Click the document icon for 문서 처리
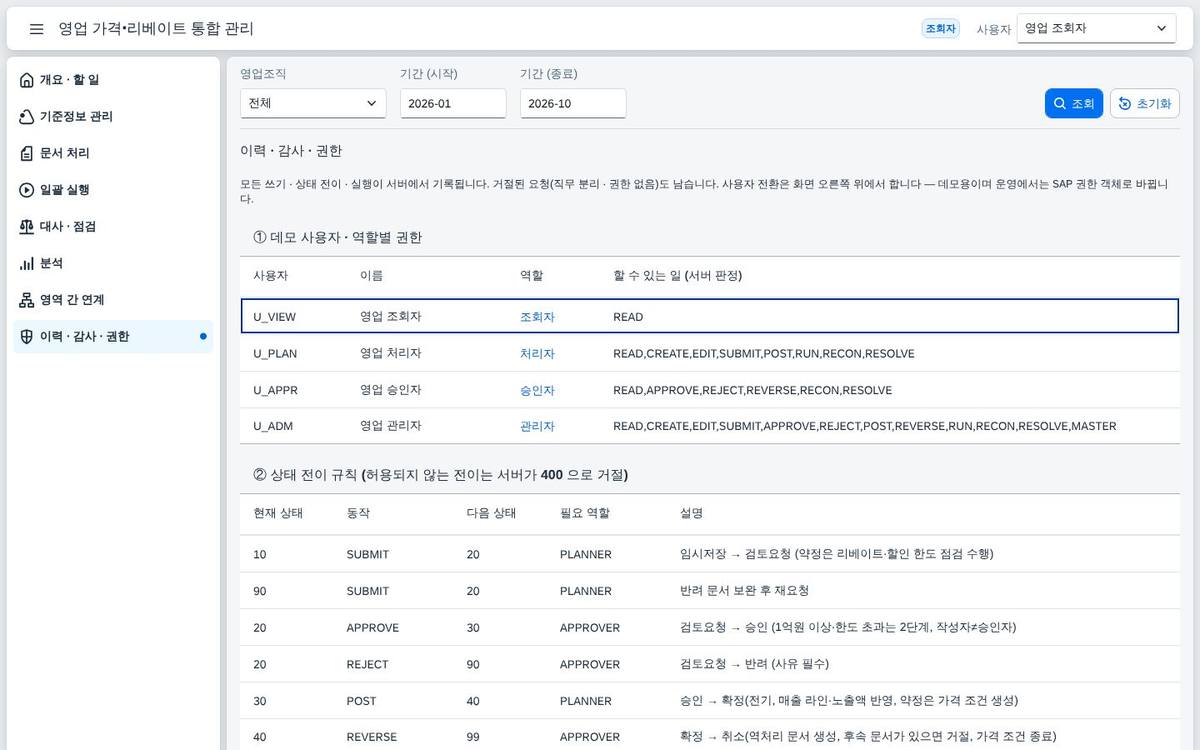This screenshot has width=1200, height=750. tap(27, 153)
